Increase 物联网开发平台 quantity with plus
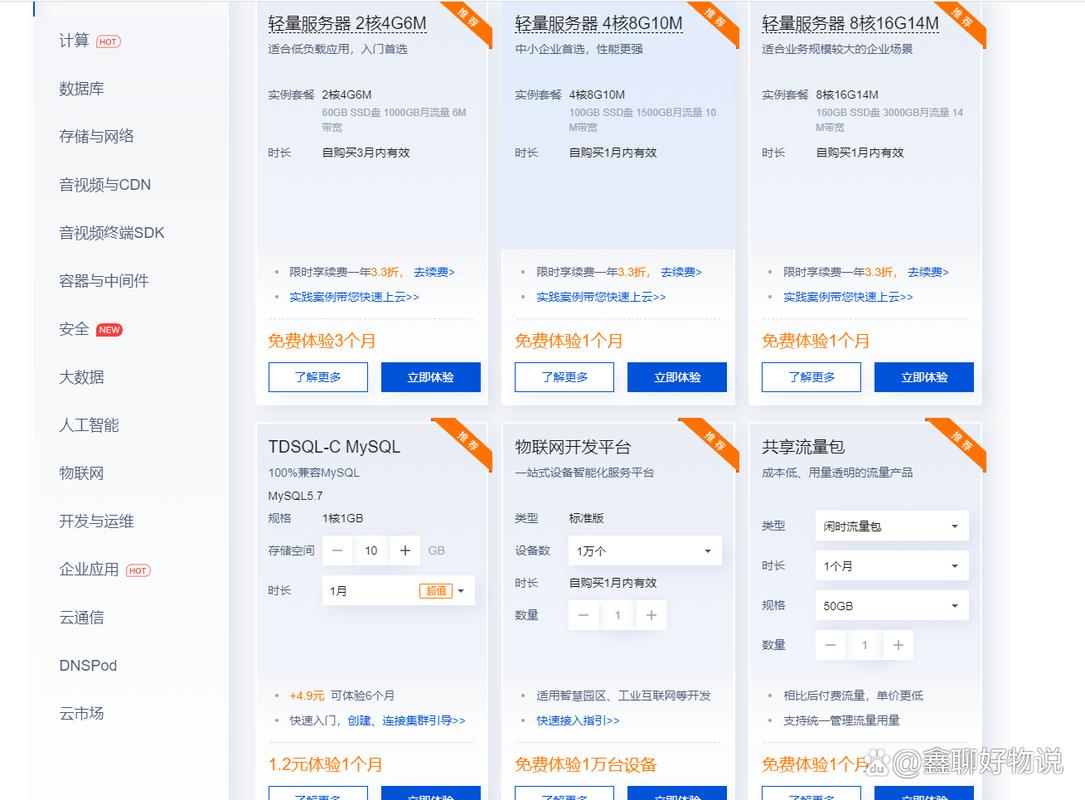This screenshot has height=800, width=1085. click(651, 615)
